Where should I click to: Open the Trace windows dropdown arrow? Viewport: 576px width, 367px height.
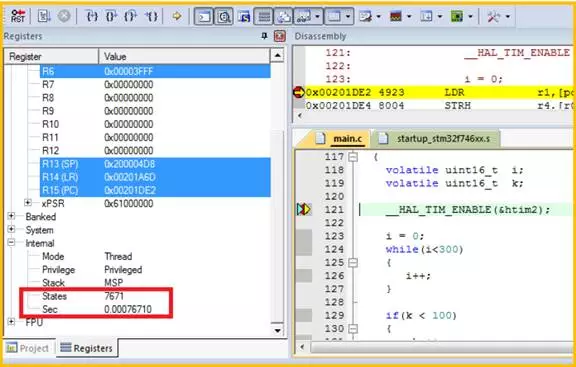point(440,17)
